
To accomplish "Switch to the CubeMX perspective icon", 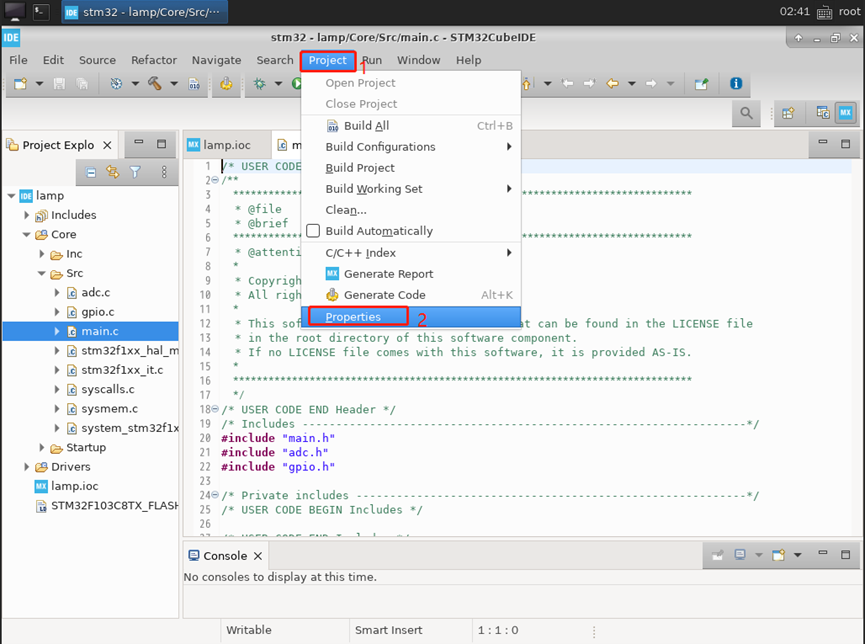I will tap(846, 114).
